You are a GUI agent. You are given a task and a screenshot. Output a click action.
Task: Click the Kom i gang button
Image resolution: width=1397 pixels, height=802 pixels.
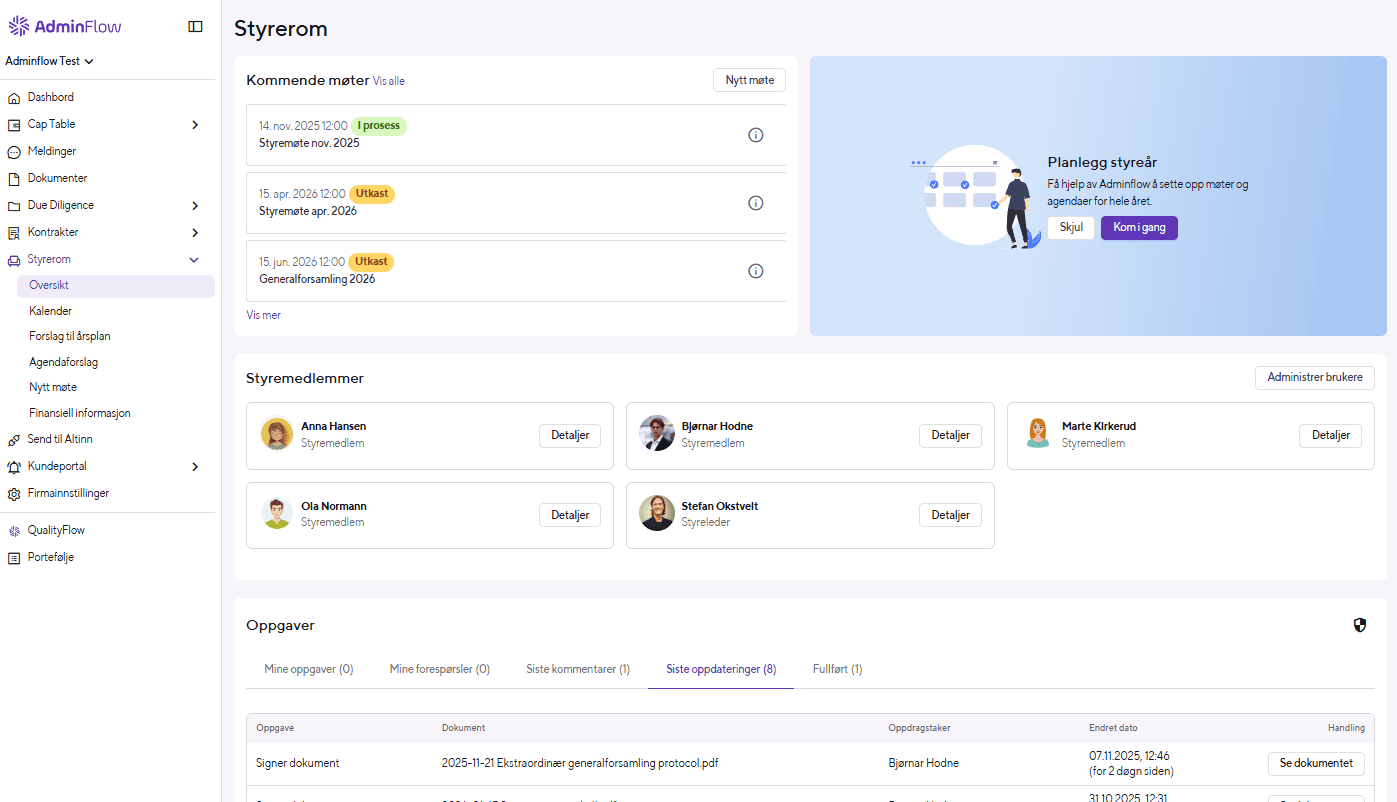click(1138, 228)
